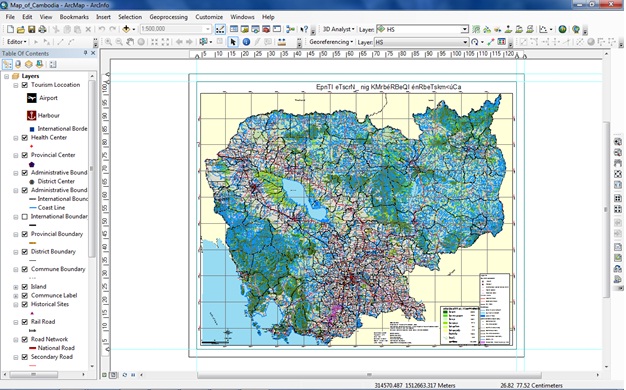Activate the Identify tool

[x=246, y=42]
